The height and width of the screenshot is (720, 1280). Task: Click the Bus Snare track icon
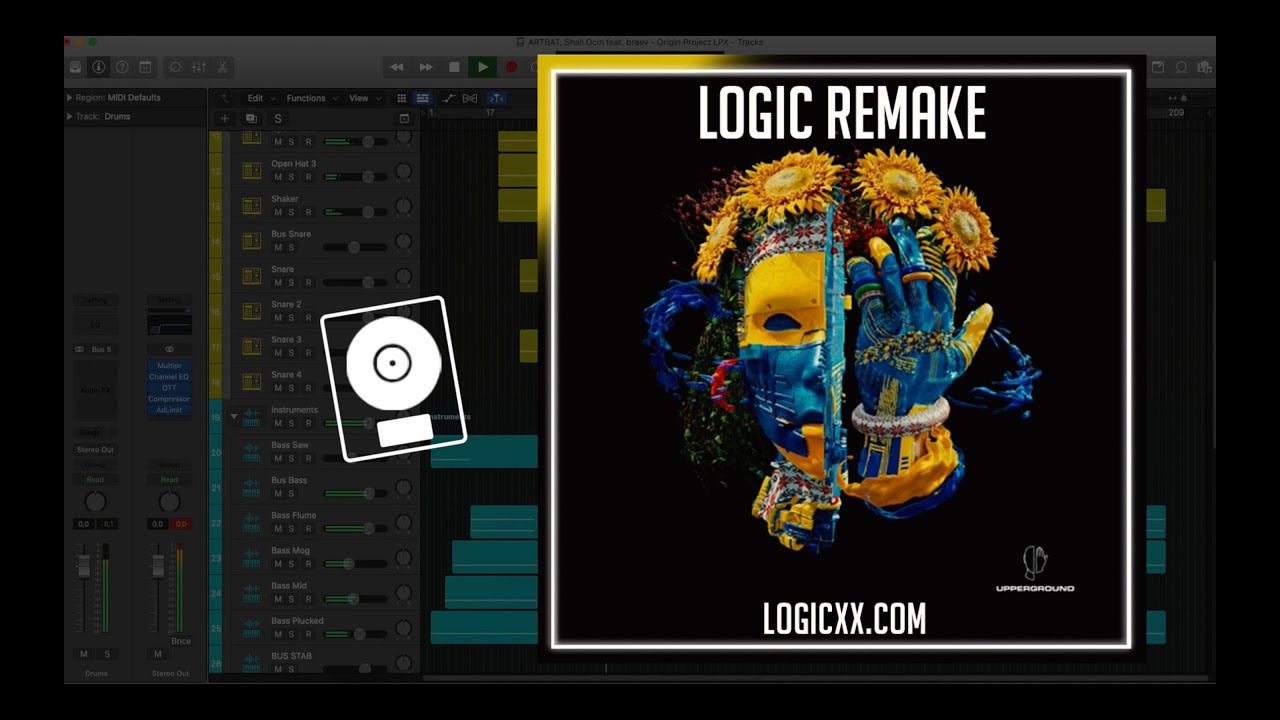251,241
